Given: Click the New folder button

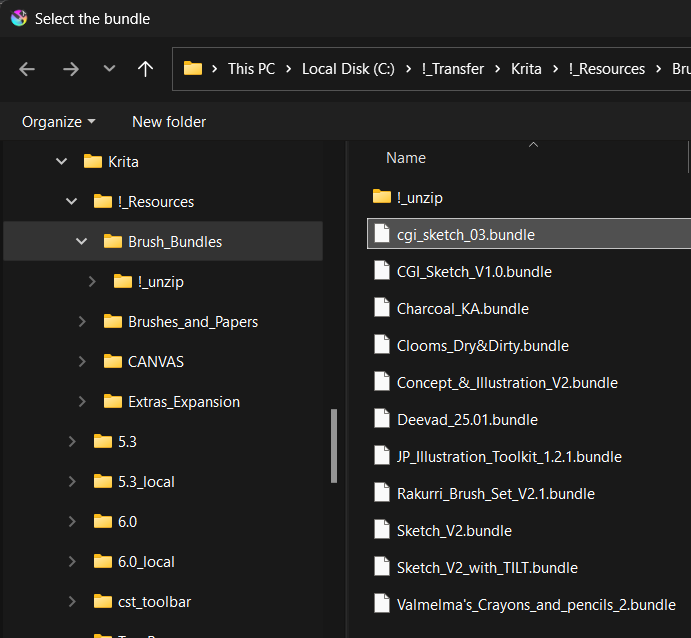Looking at the screenshot, I should (x=169, y=121).
